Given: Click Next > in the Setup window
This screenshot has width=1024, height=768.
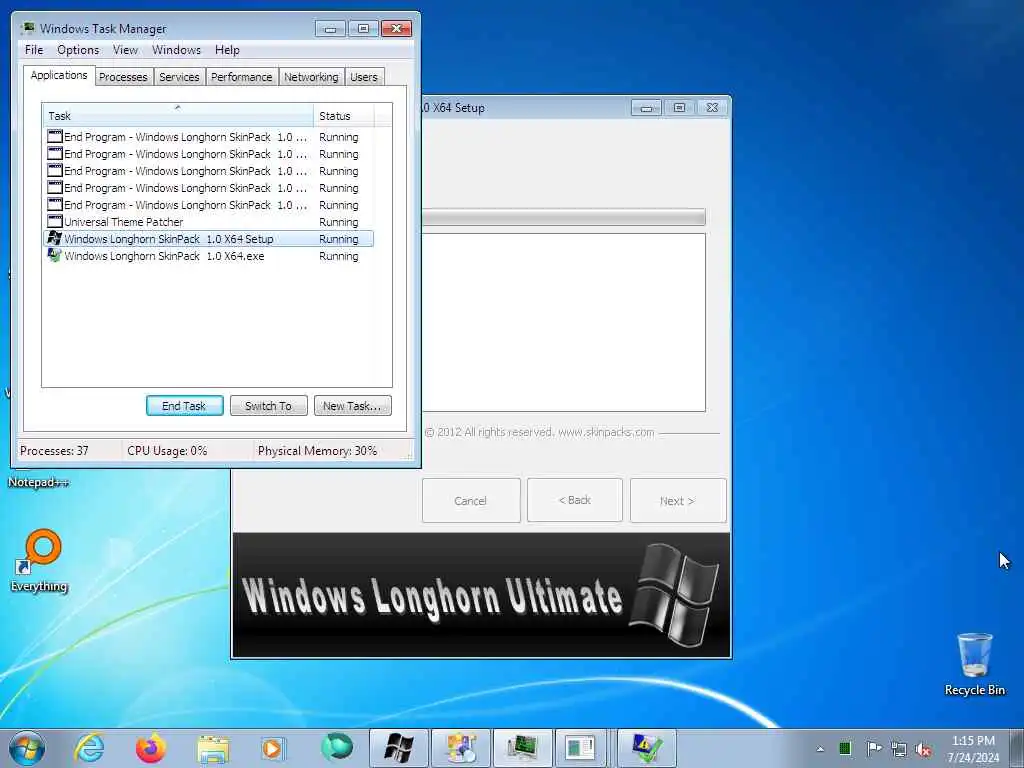Looking at the screenshot, I should [x=678, y=500].
